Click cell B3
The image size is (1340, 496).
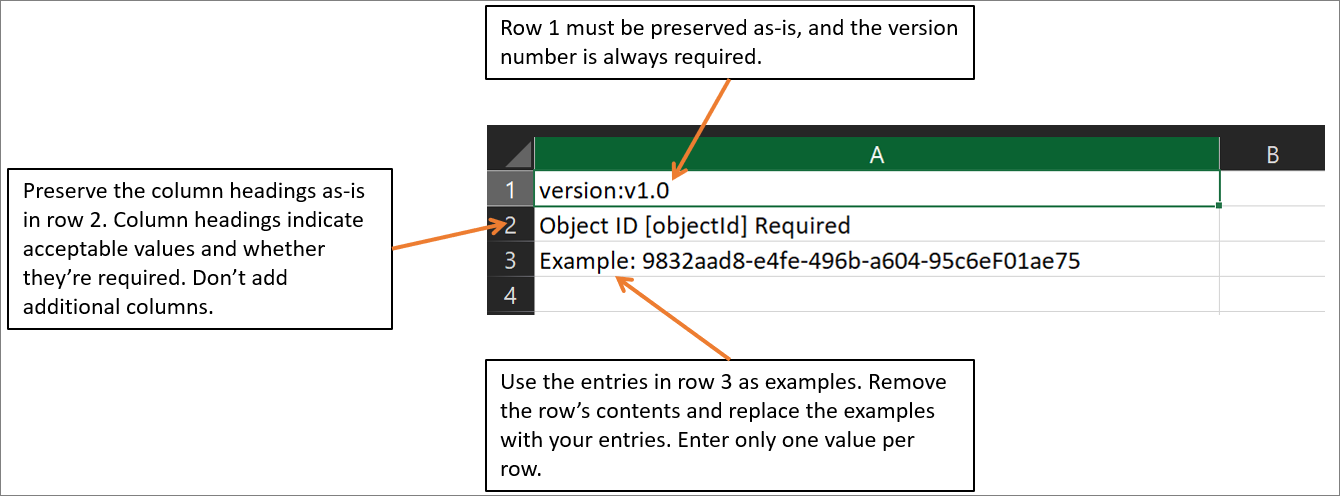point(1272,260)
